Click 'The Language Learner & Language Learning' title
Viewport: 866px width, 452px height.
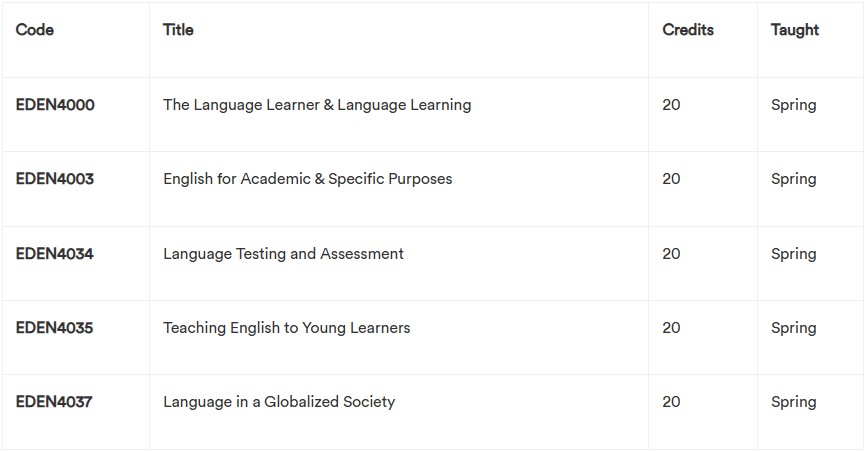pyautogui.click(x=317, y=105)
